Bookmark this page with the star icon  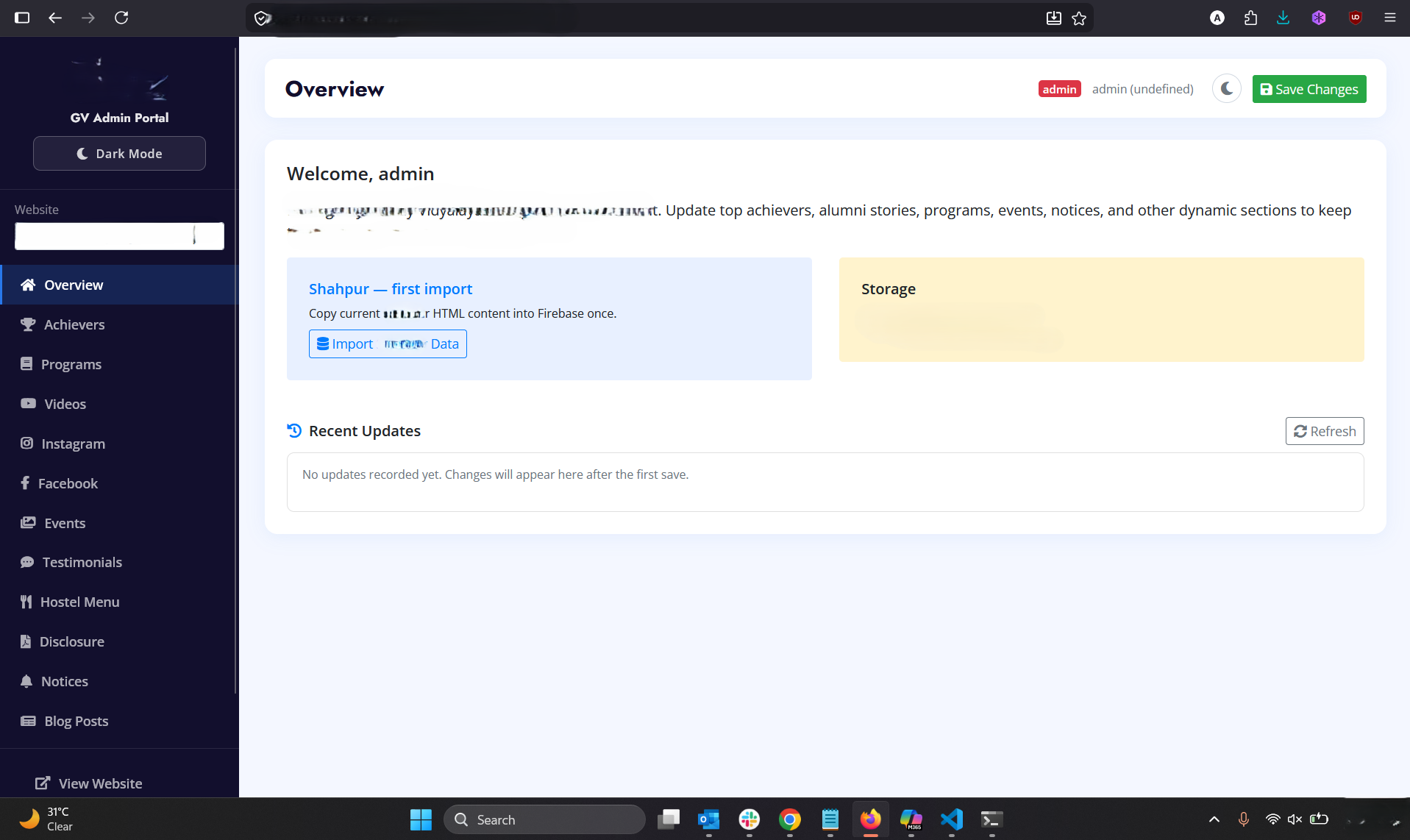coord(1079,18)
